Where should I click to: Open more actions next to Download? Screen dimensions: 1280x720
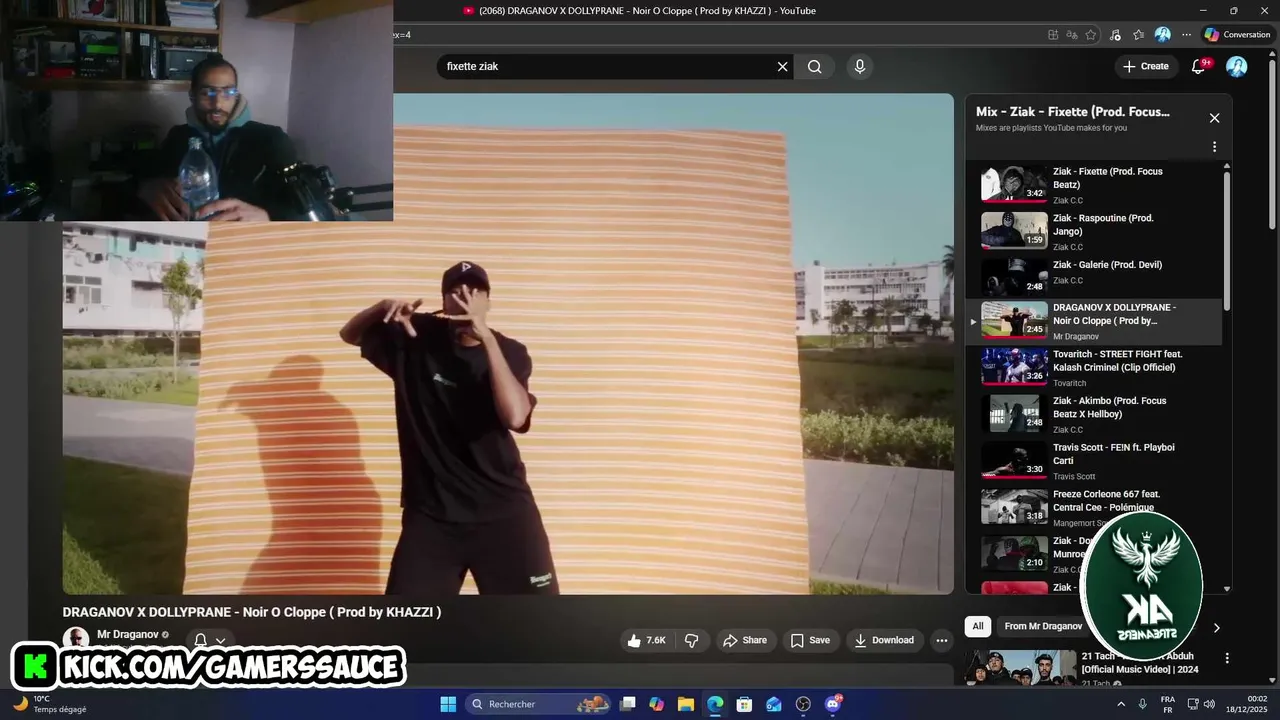point(941,640)
